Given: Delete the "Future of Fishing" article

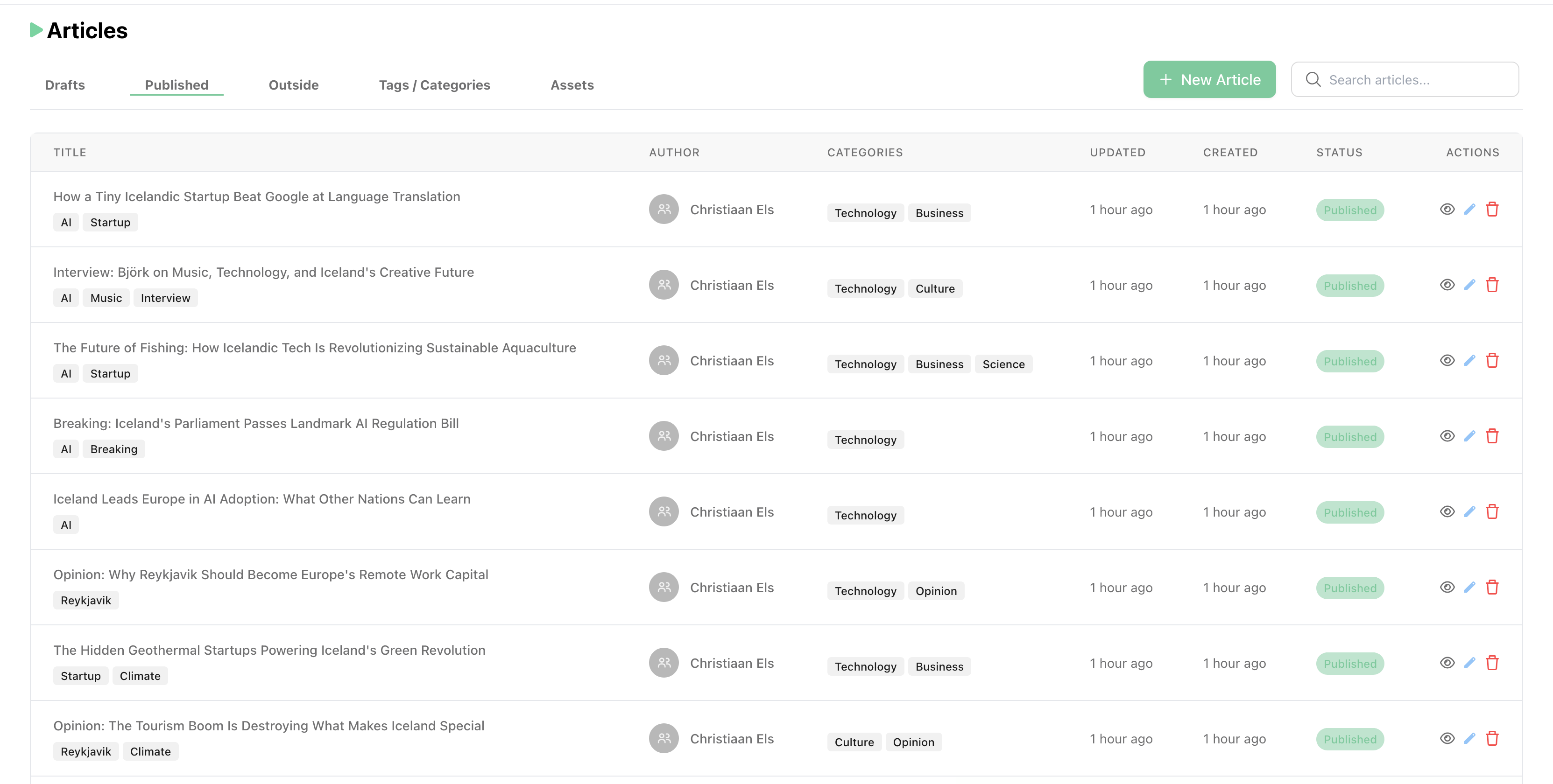Looking at the screenshot, I should tap(1493, 360).
